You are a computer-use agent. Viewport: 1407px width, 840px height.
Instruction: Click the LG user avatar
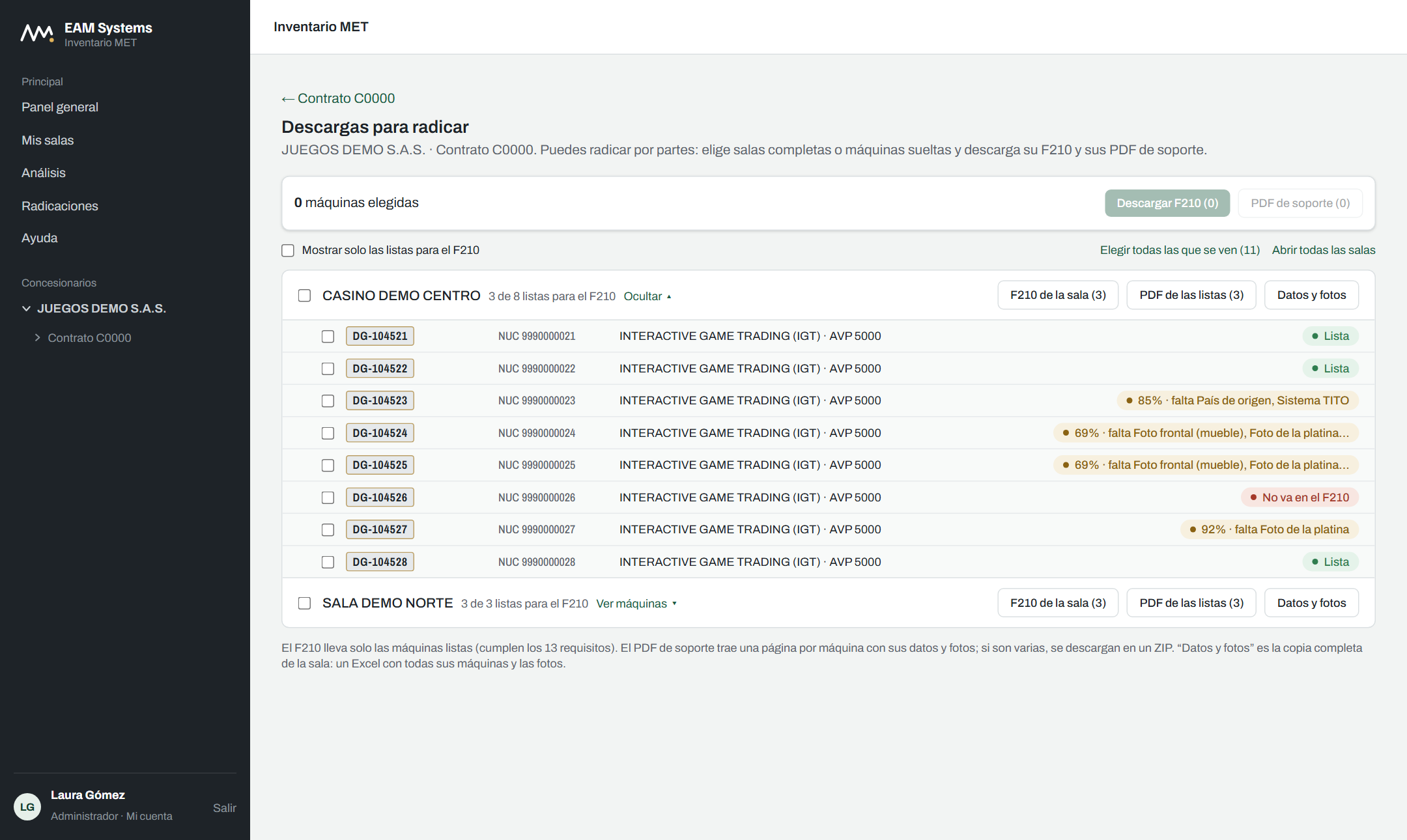tap(27, 807)
